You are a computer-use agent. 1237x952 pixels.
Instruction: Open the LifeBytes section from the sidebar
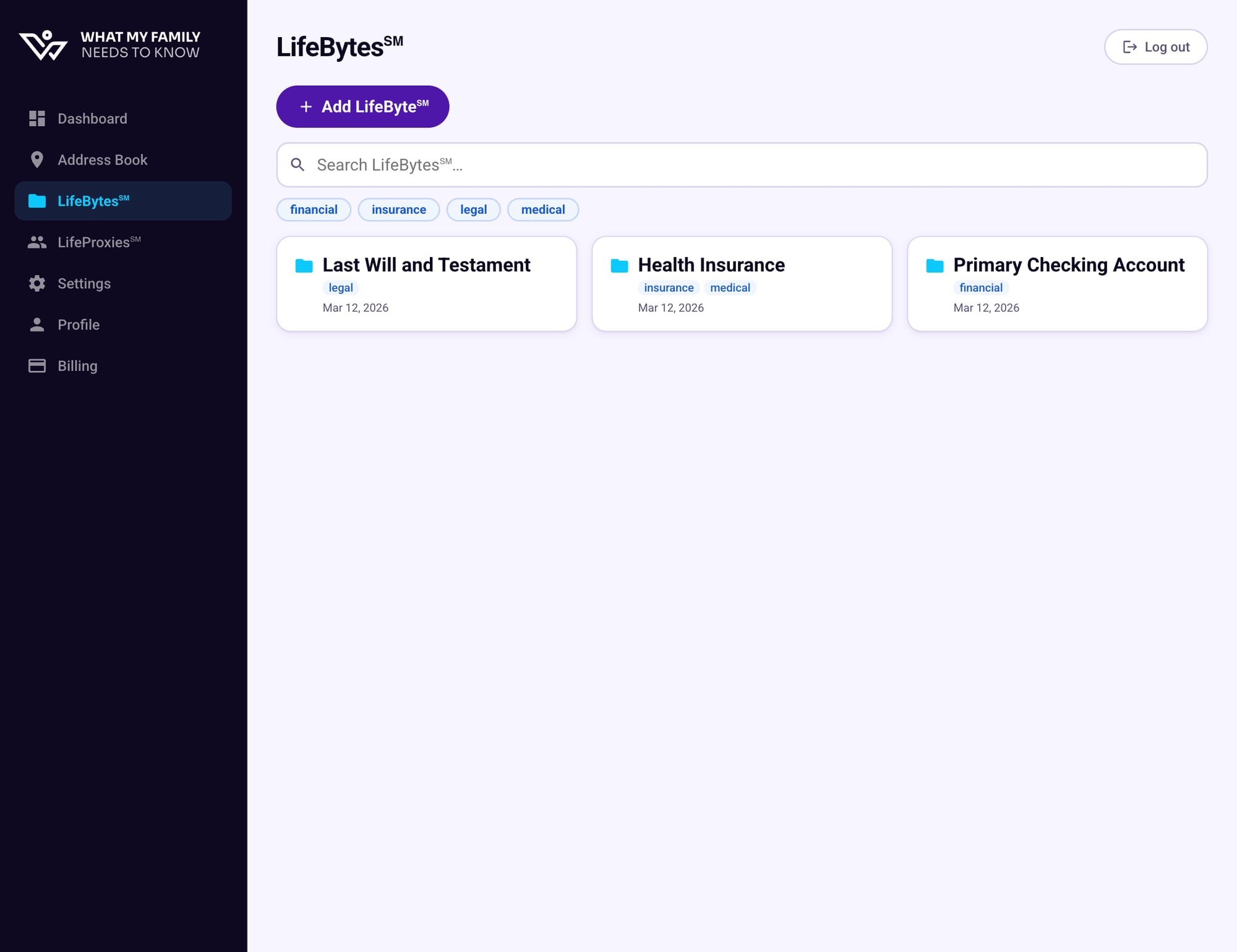92,200
